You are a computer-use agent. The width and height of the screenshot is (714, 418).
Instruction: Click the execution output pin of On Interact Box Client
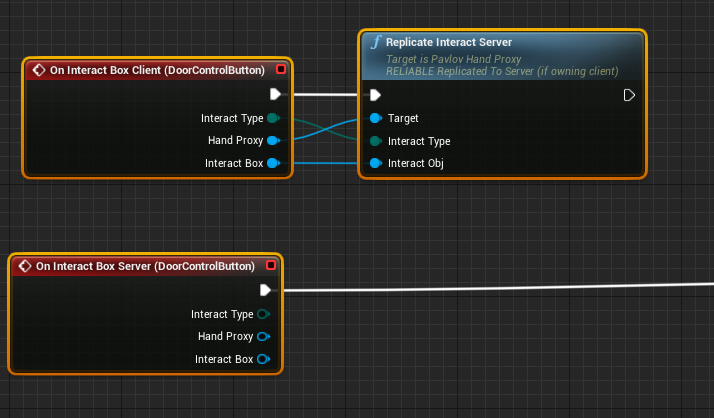(275, 94)
